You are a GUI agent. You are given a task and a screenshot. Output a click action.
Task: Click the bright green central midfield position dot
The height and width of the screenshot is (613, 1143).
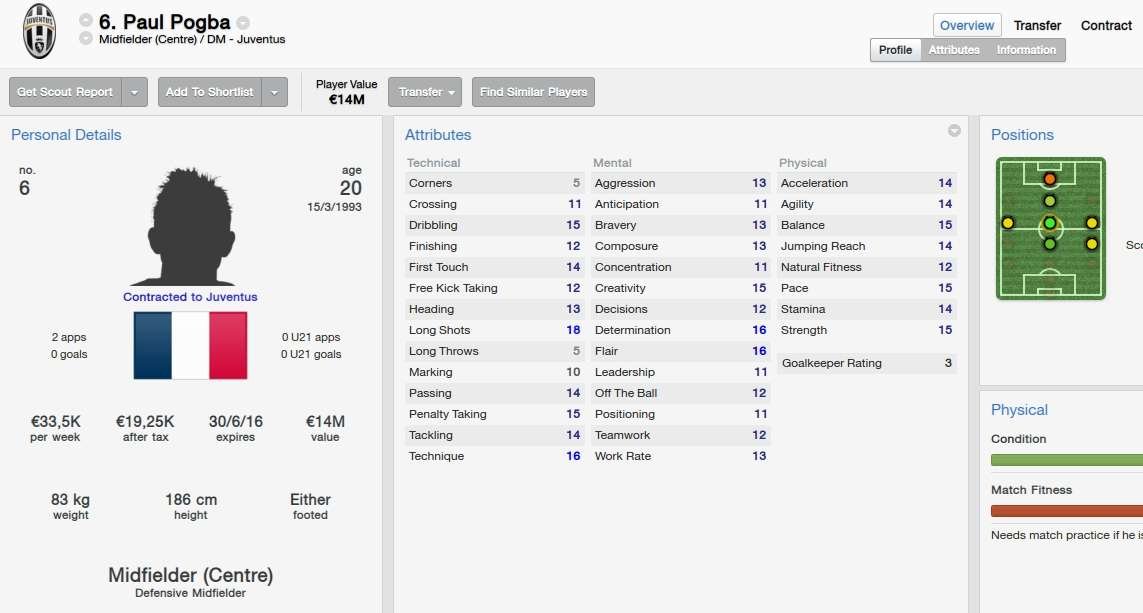click(1049, 222)
